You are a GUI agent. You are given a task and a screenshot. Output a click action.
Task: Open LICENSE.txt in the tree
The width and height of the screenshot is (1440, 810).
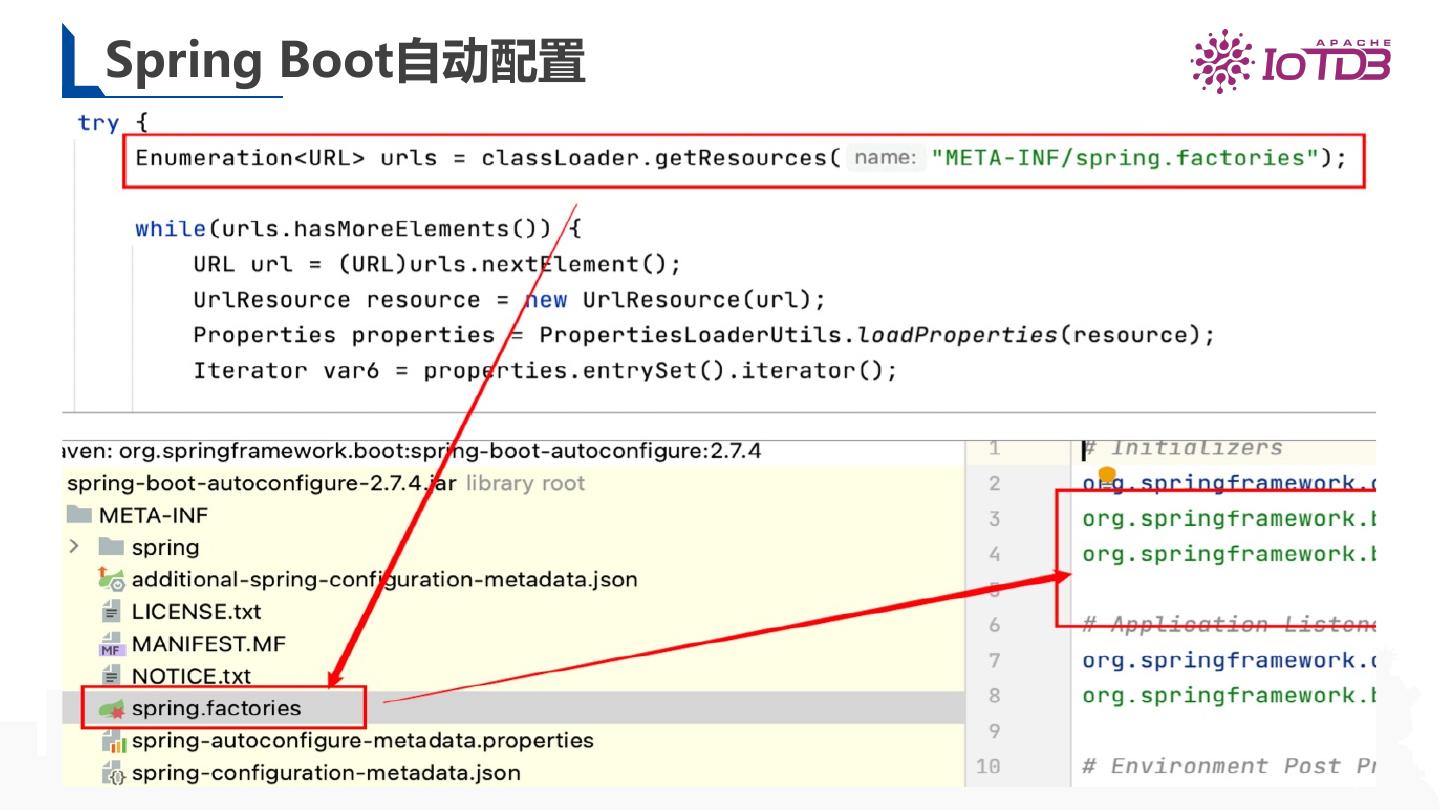[x=196, y=611]
